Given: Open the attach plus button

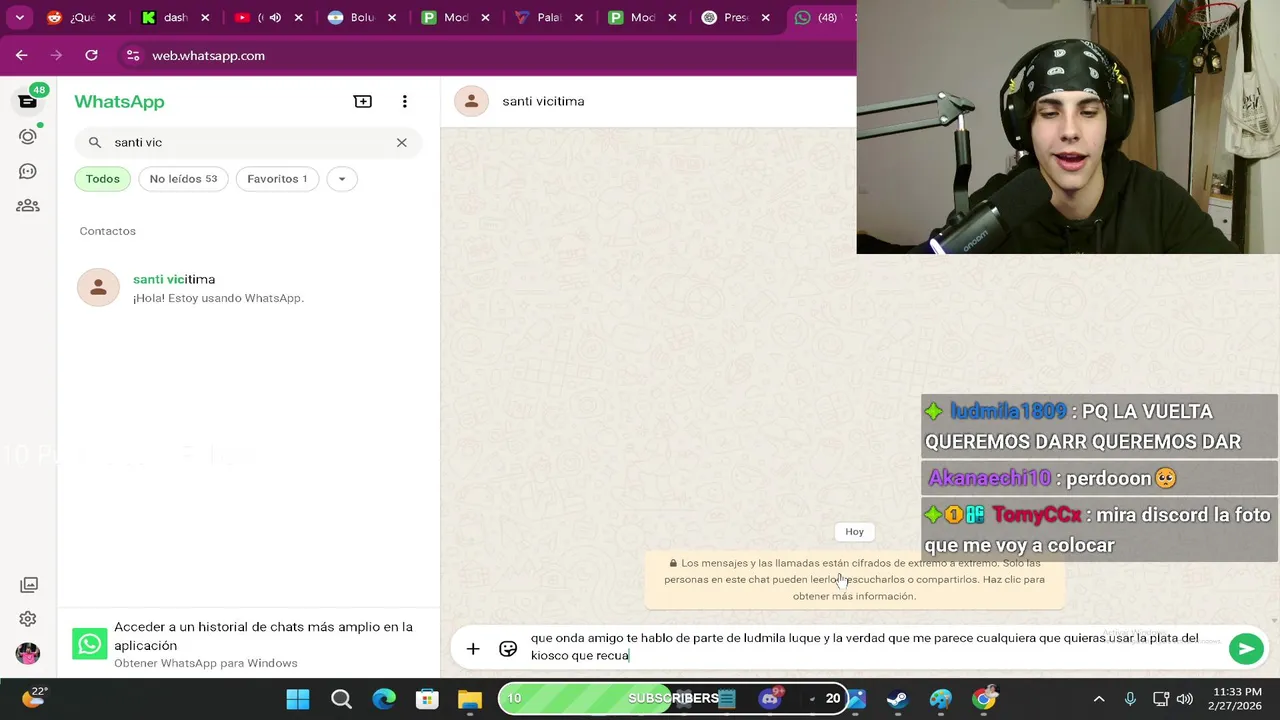Looking at the screenshot, I should click(x=473, y=649).
